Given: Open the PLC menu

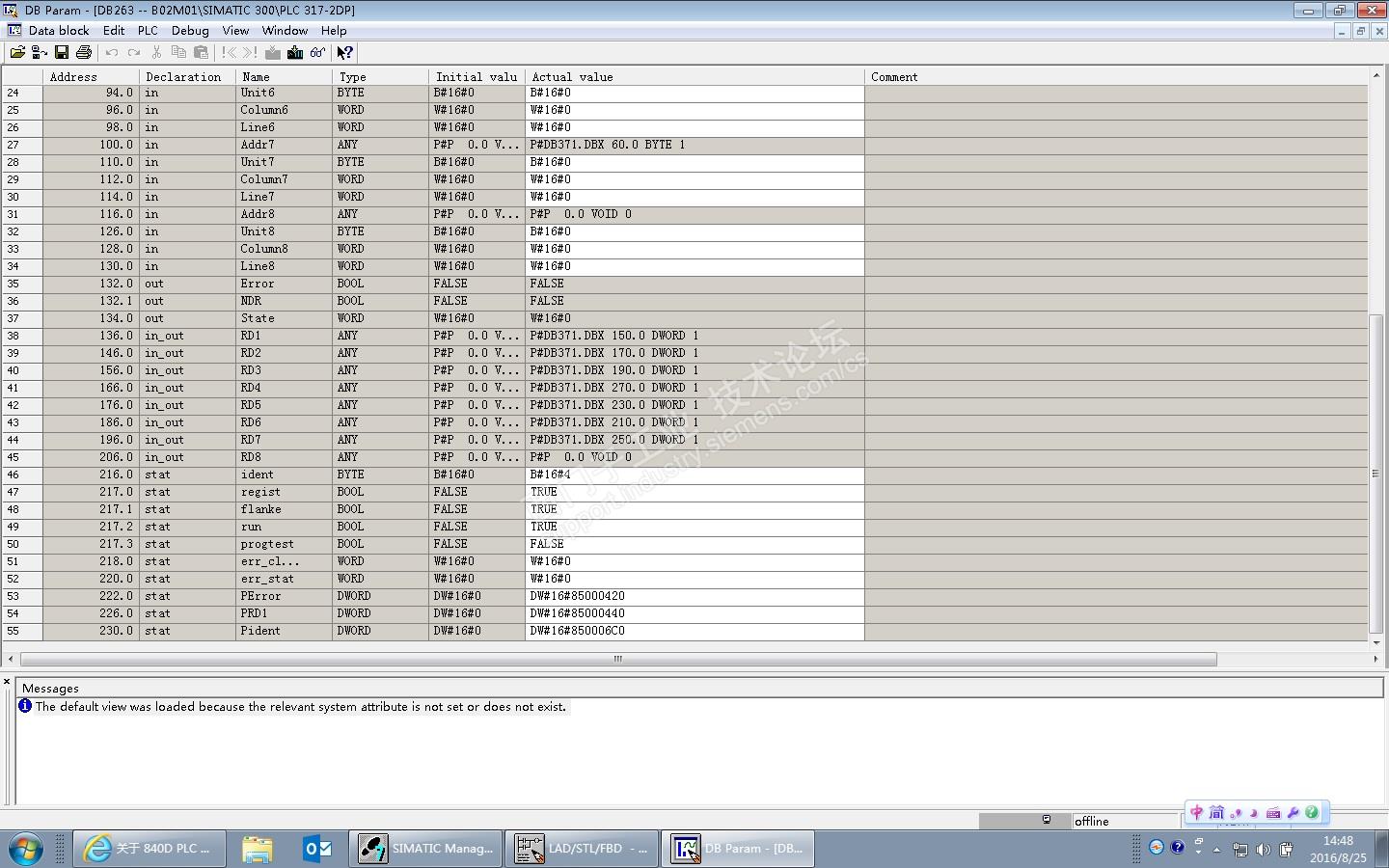Looking at the screenshot, I should (x=148, y=30).
